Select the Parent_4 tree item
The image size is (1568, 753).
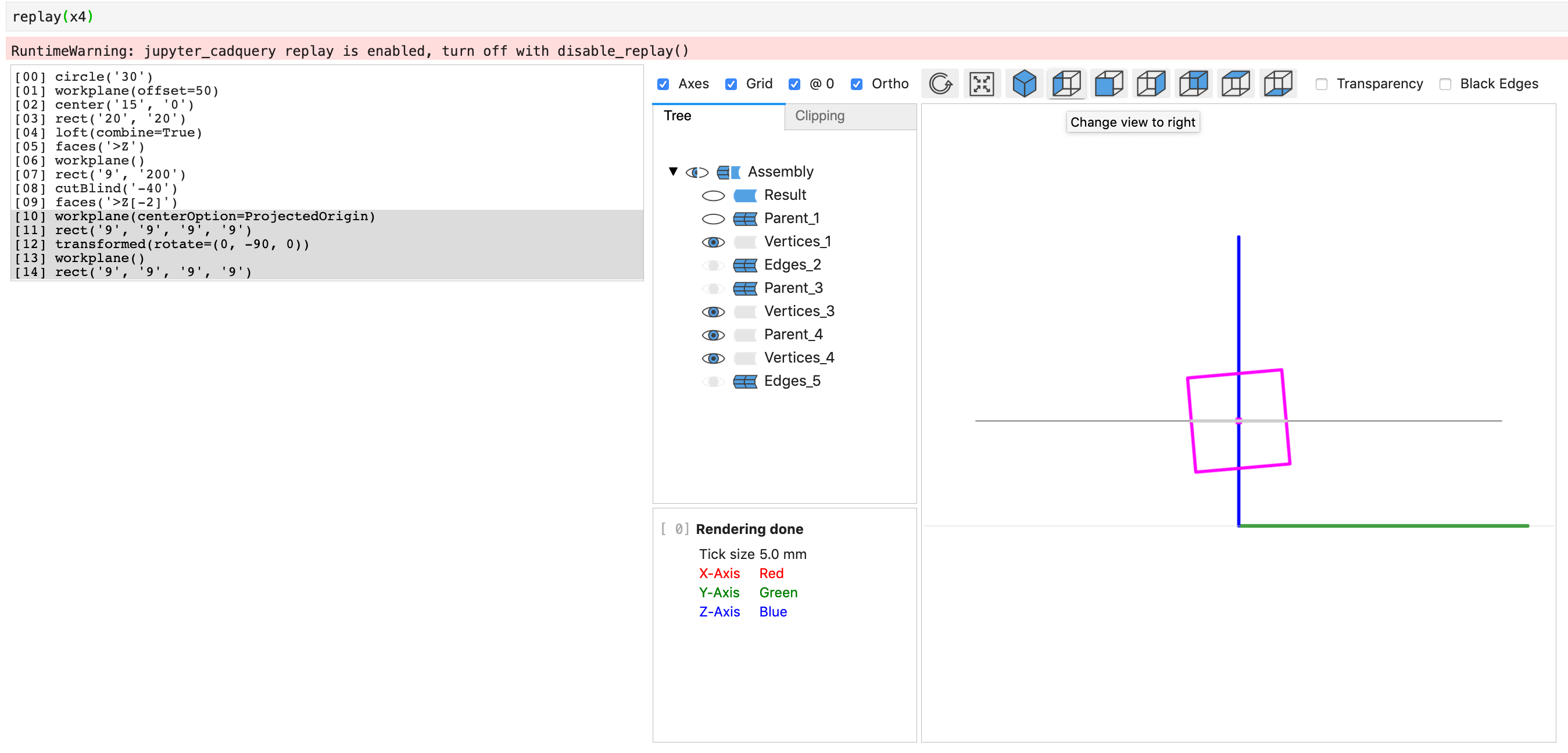[793, 334]
